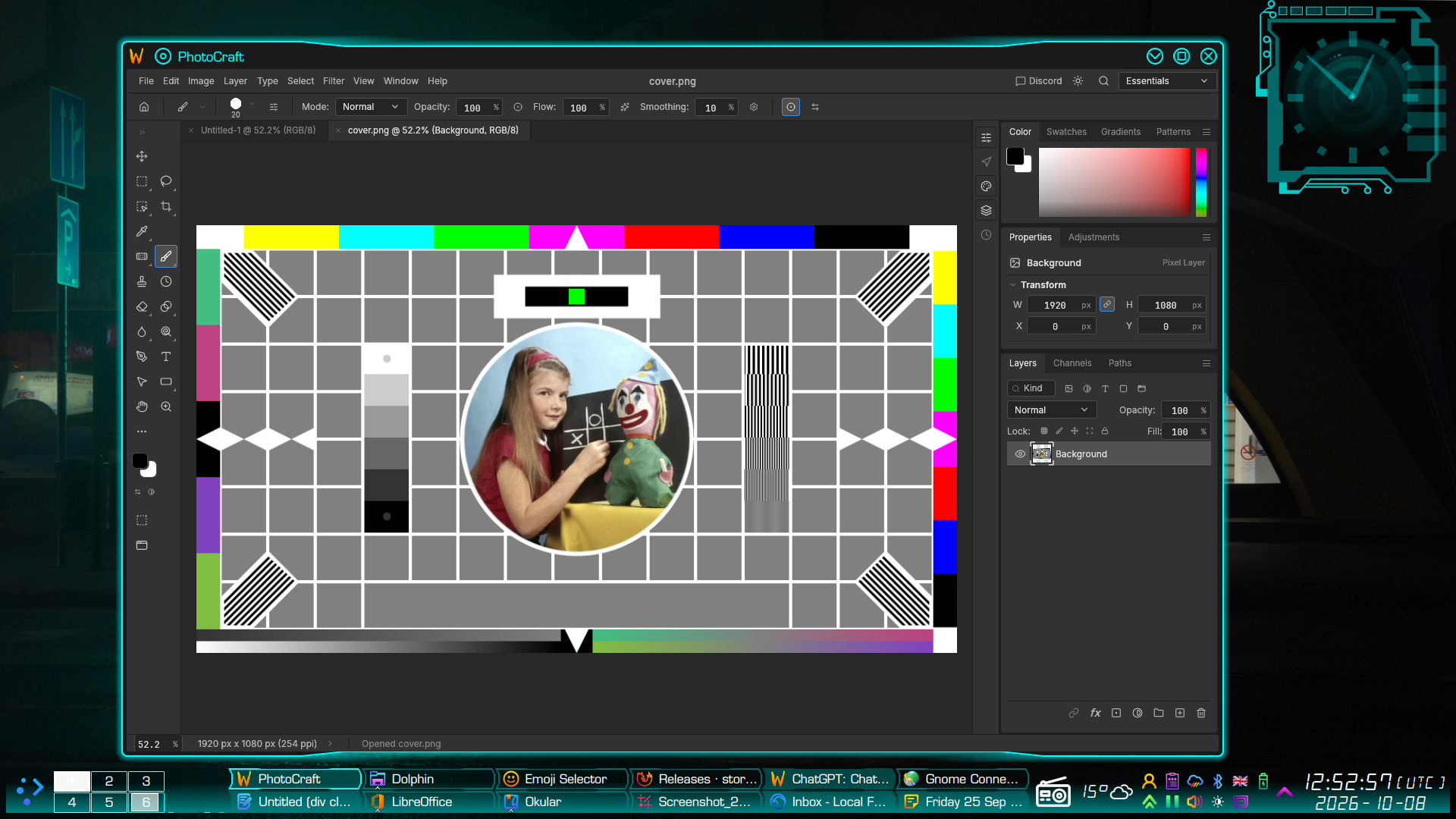
Task: Select the Path Selection arrow tool
Action: (x=142, y=381)
